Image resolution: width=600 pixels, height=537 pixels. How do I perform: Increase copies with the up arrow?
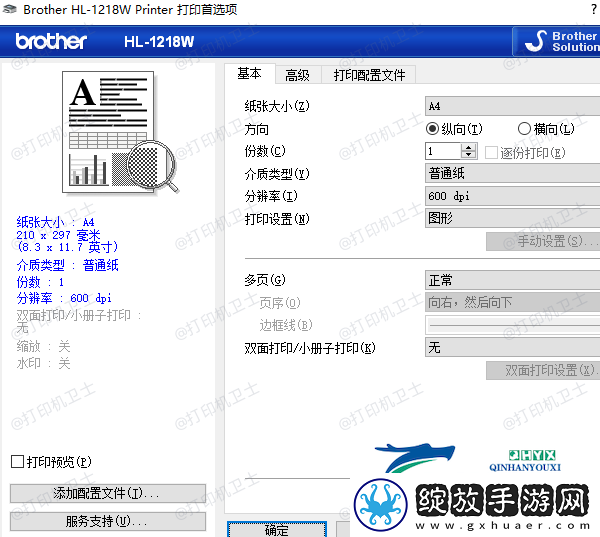(469, 147)
